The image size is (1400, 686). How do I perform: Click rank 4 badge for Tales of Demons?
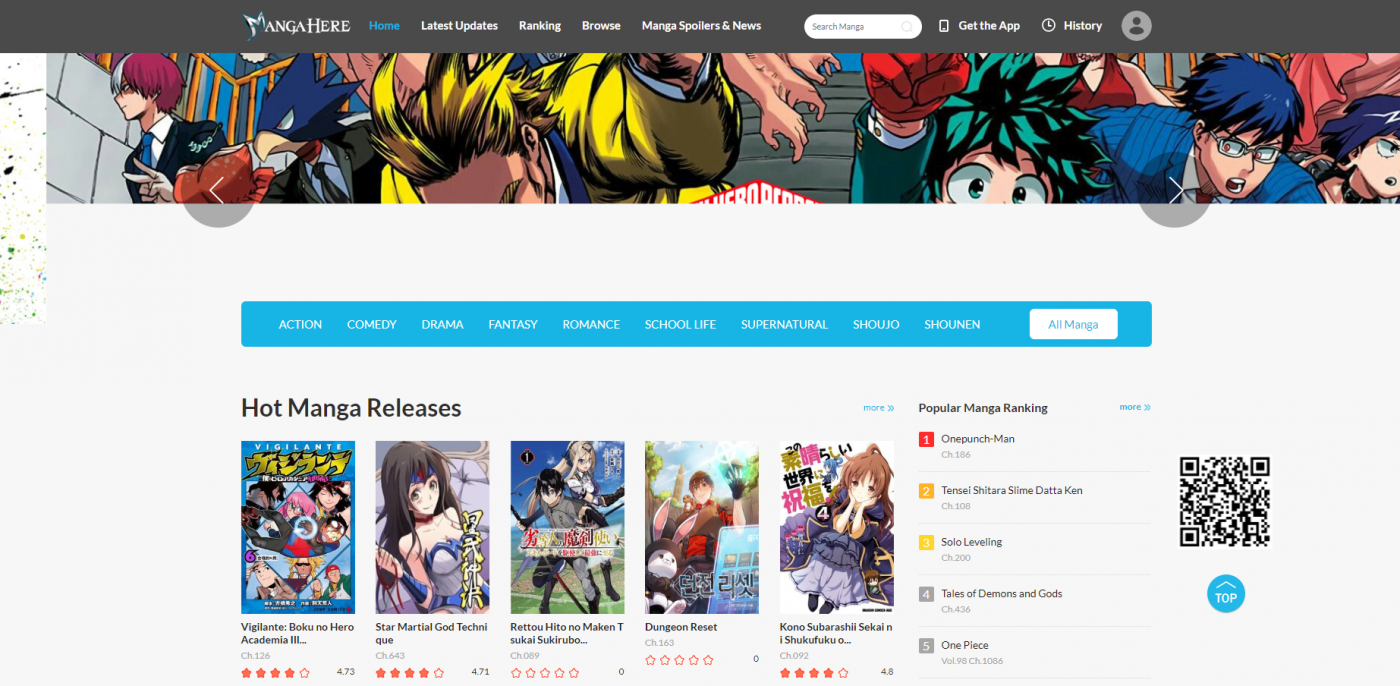tap(926, 594)
